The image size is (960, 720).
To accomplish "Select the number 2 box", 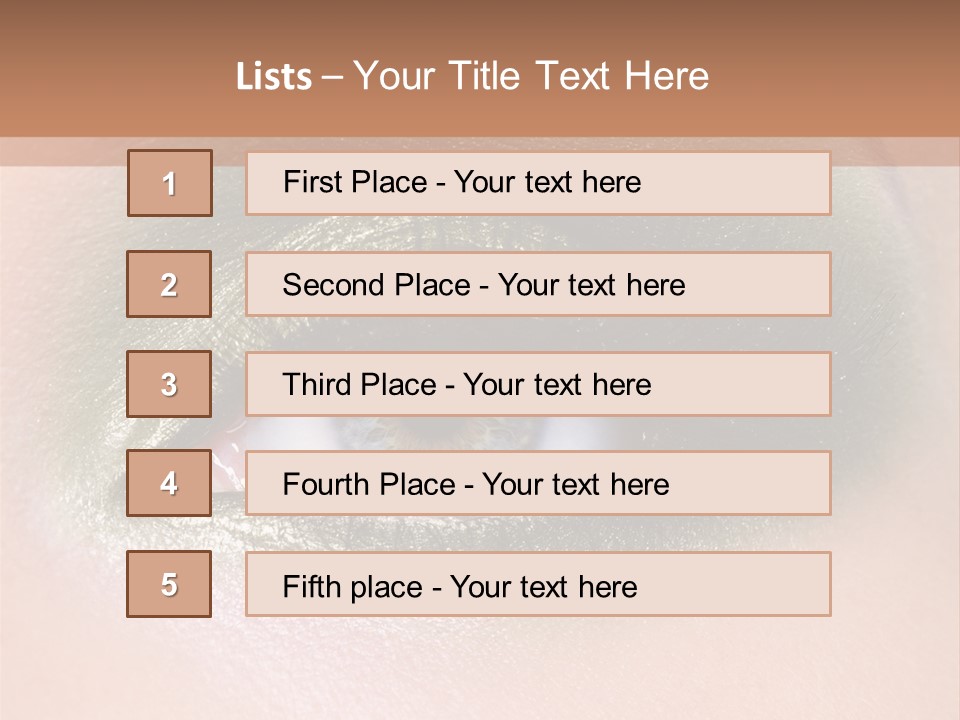I will (x=169, y=284).
